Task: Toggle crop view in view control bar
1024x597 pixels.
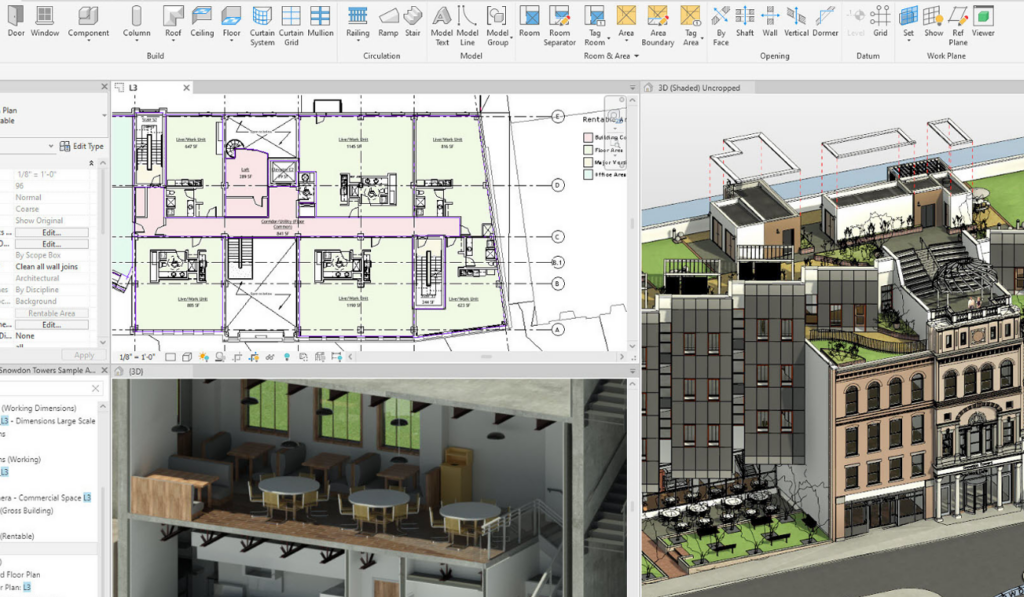Action: pos(236,357)
